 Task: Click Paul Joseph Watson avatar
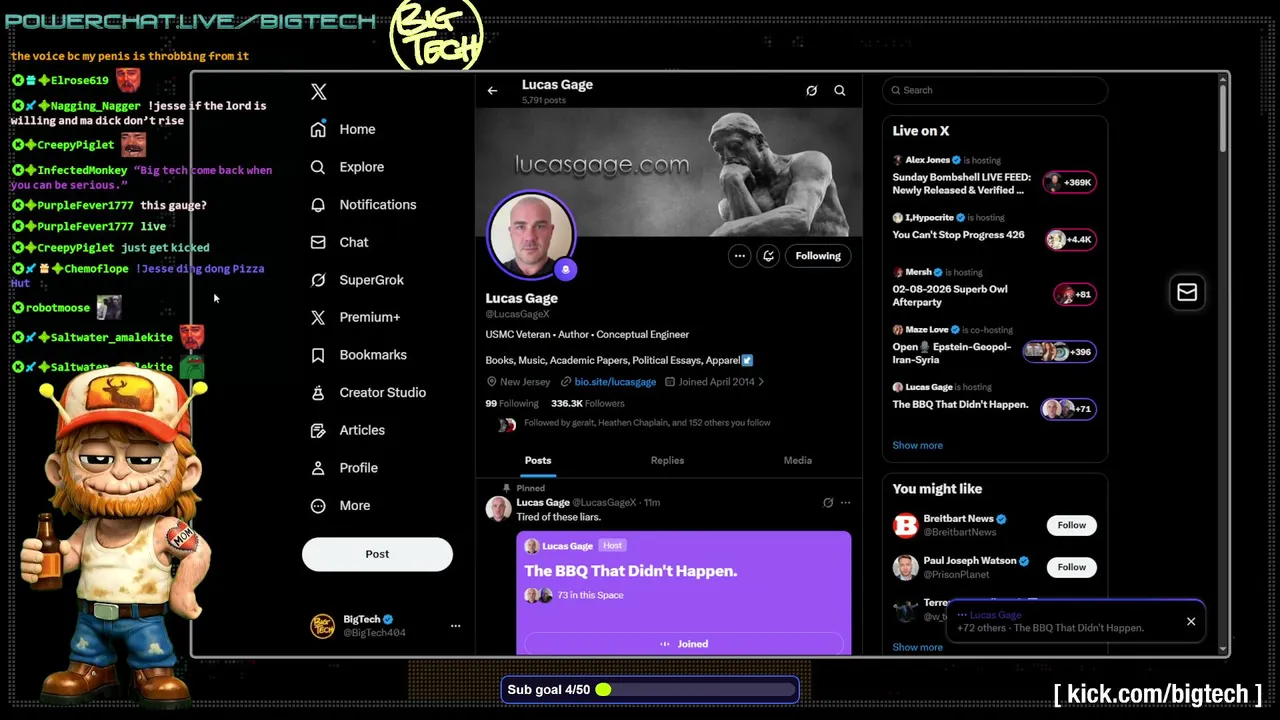905,567
